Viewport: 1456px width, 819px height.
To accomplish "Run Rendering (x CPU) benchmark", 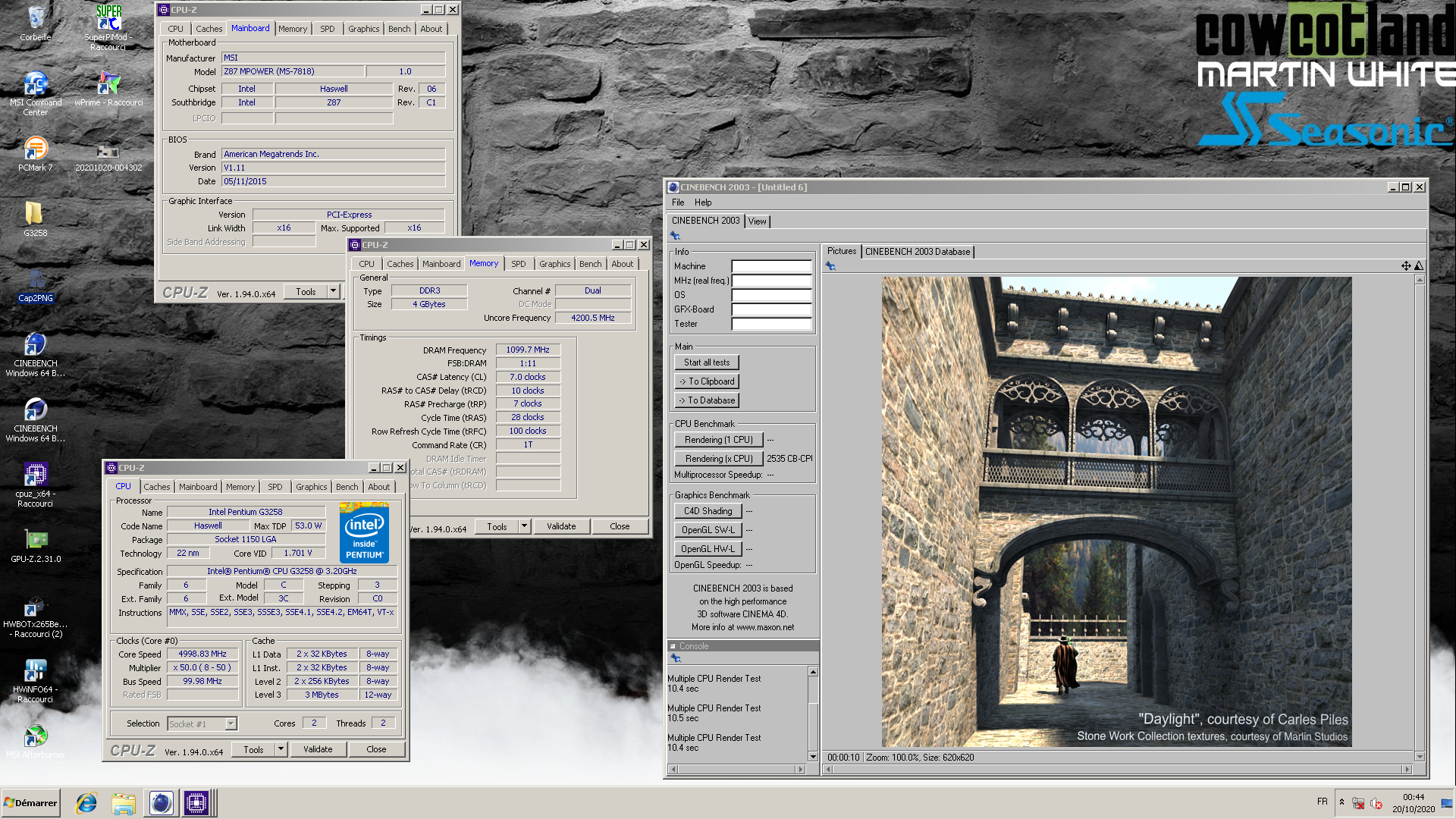I will tap(718, 459).
